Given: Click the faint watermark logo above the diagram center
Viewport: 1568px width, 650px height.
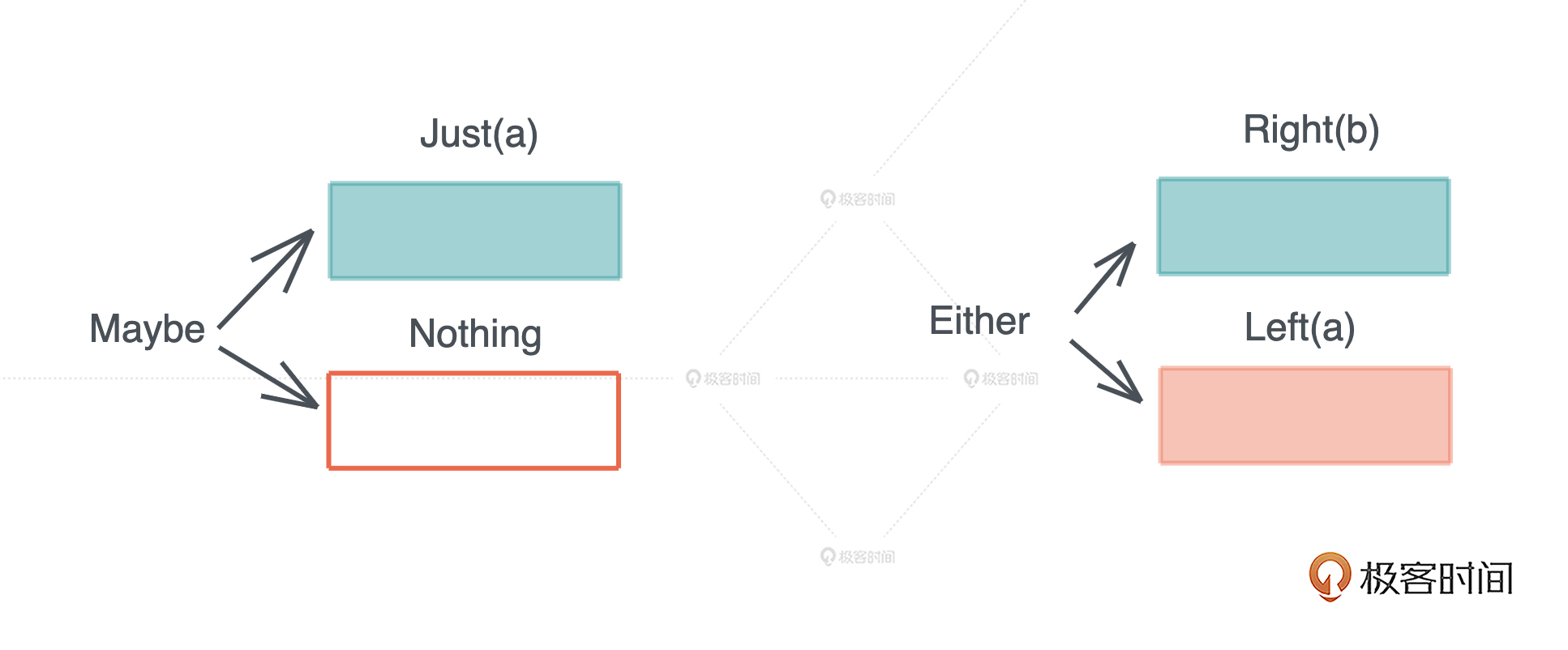Looking at the screenshot, I should pos(857,199).
